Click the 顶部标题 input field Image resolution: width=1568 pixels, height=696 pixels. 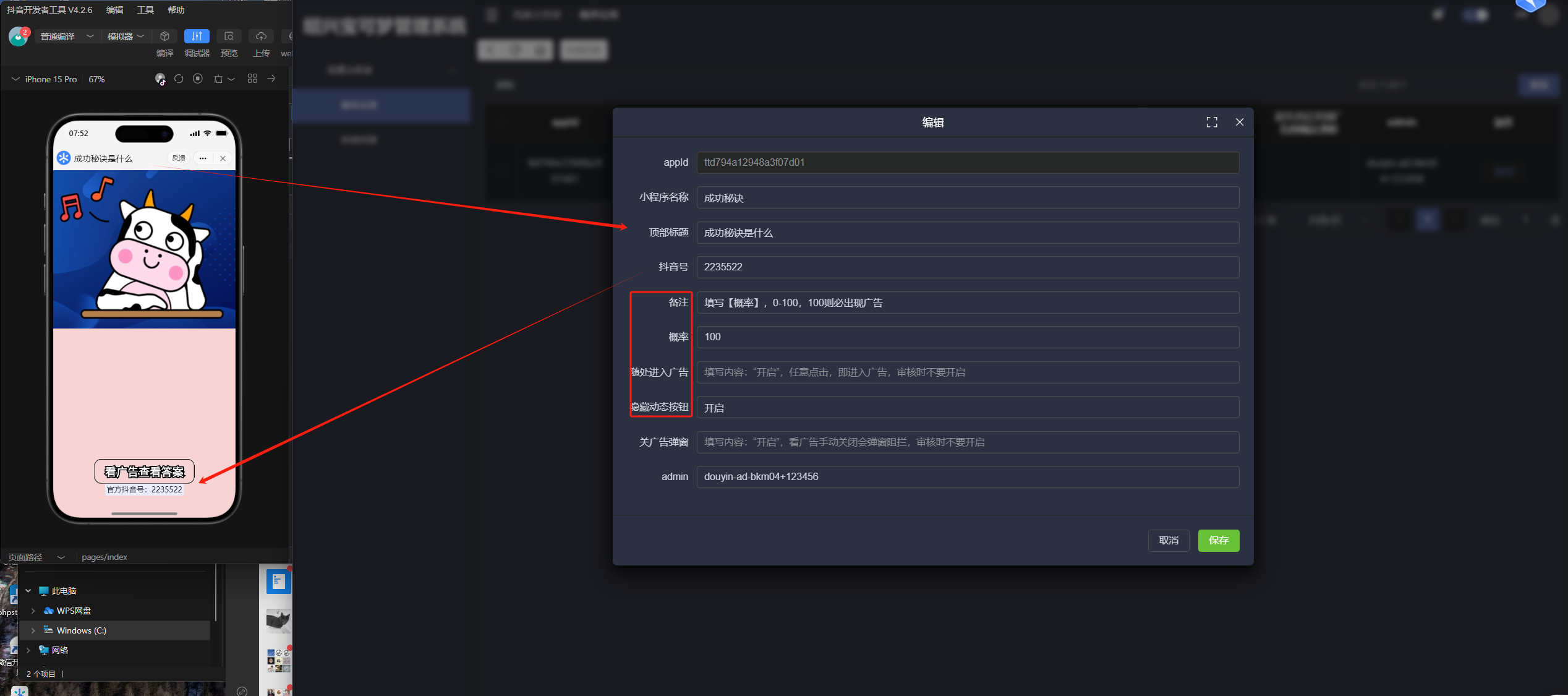click(x=968, y=233)
